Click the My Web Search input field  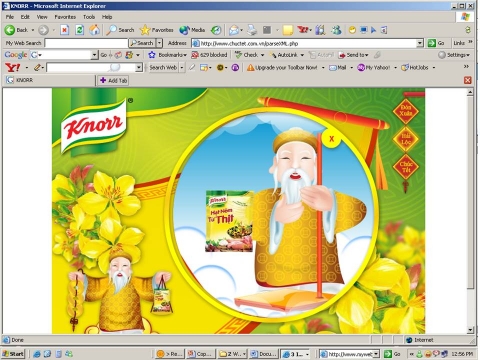point(86,43)
